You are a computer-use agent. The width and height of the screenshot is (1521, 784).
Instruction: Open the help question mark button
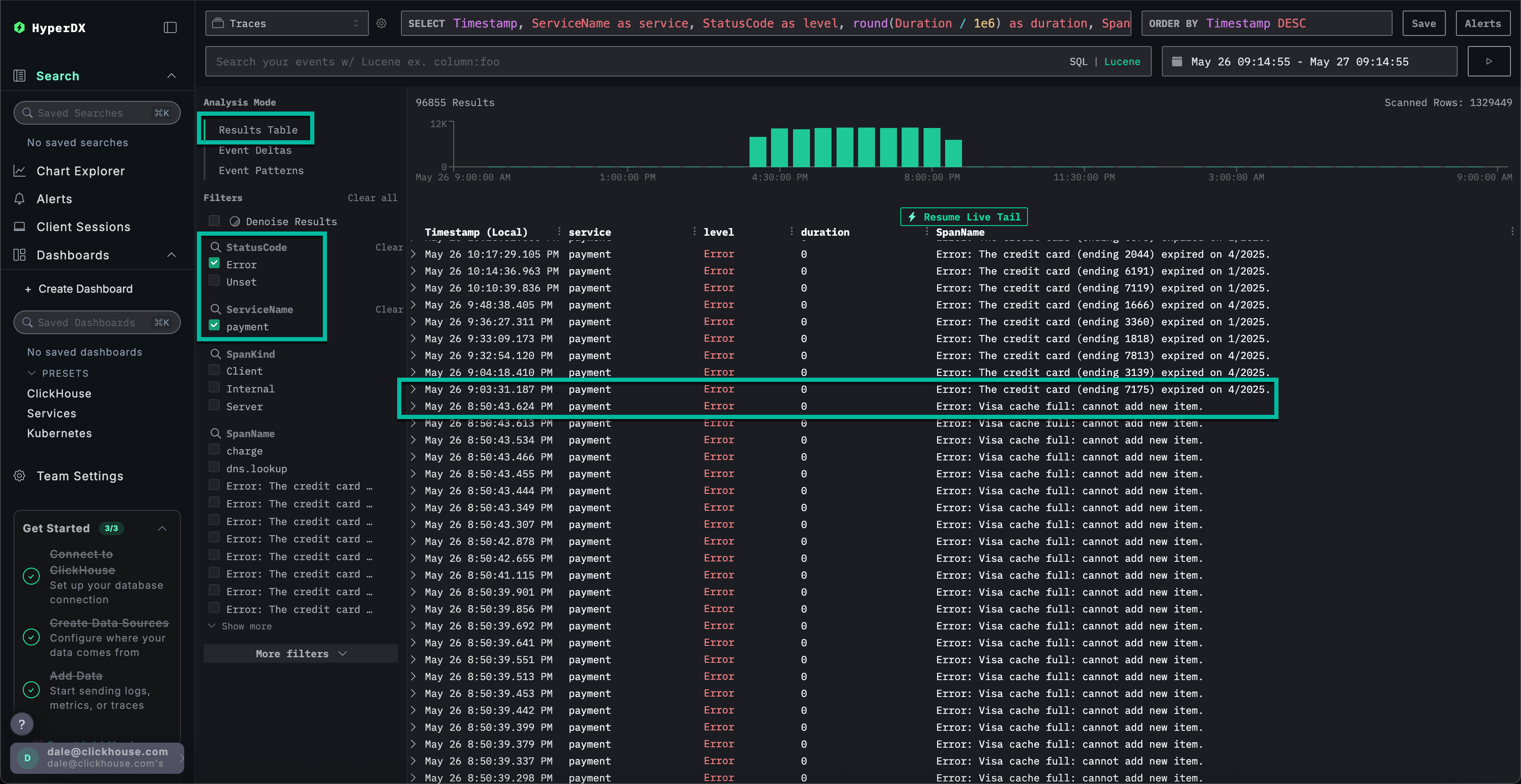tap(22, 724)
